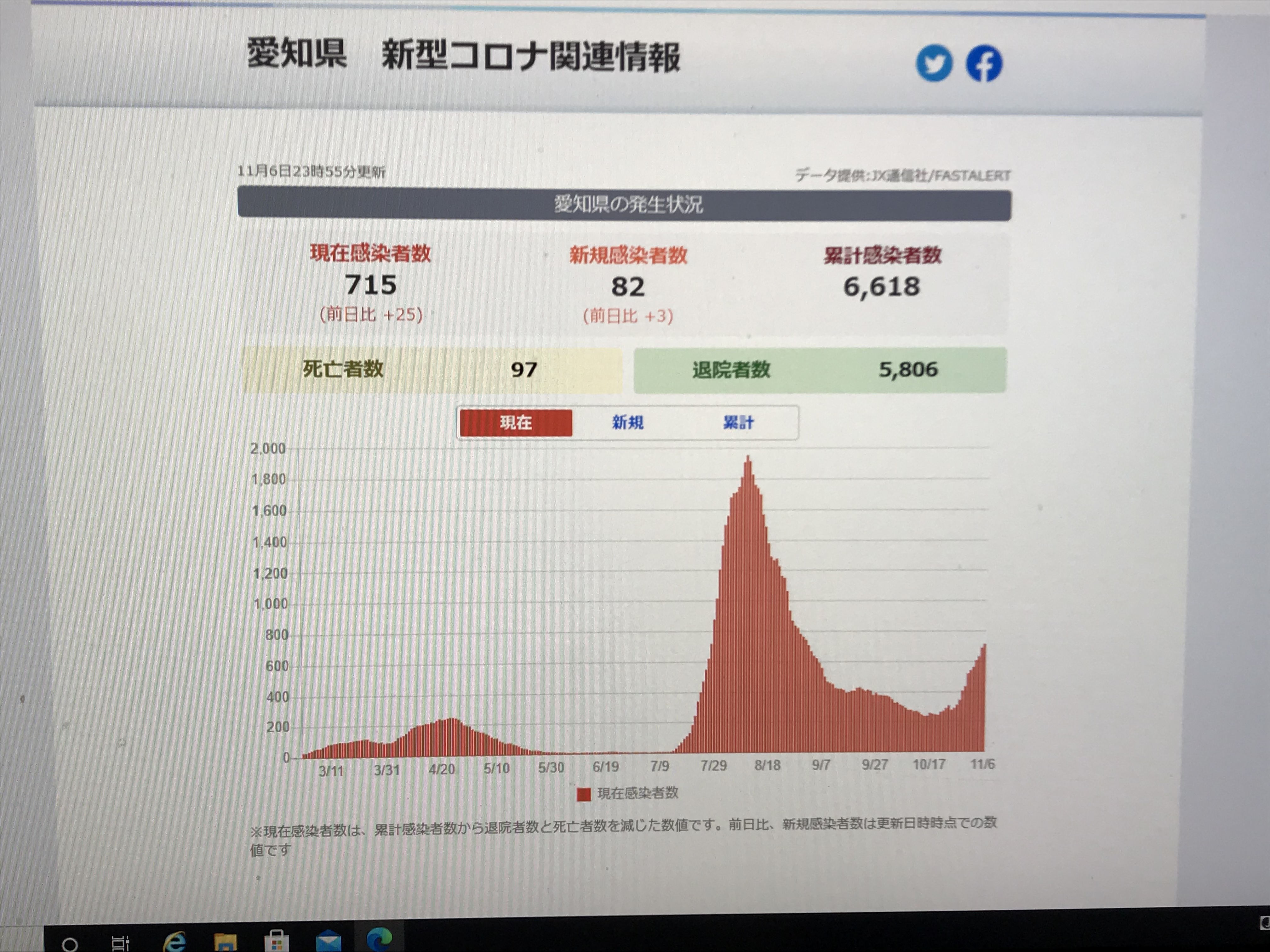Launch Internet Explorer from taskbar
The height and width of the screenshot is (952, 1270).
point(174,942)
